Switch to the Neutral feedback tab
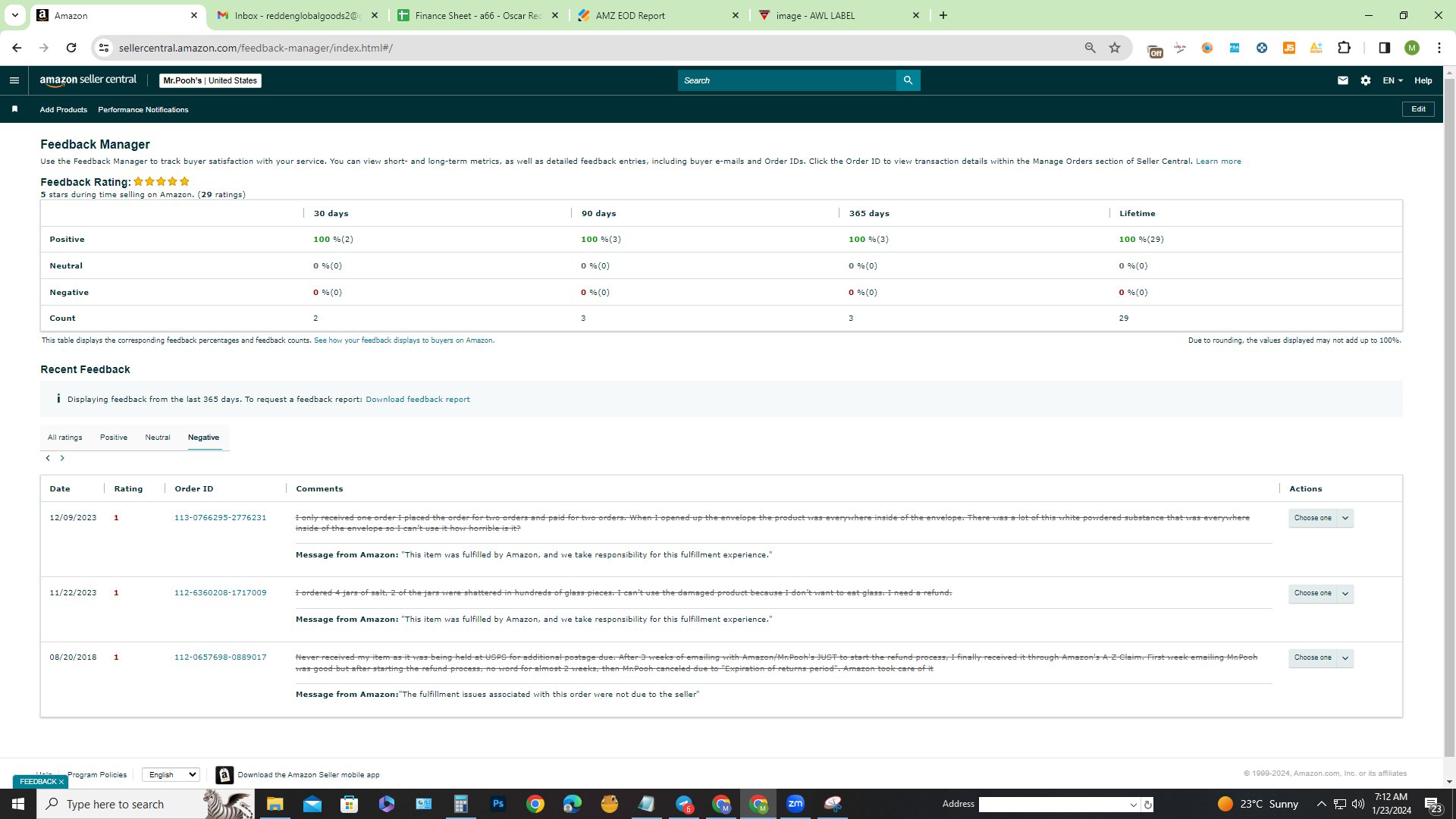The width and height of the screenshot is (1456, 819). 158,438
